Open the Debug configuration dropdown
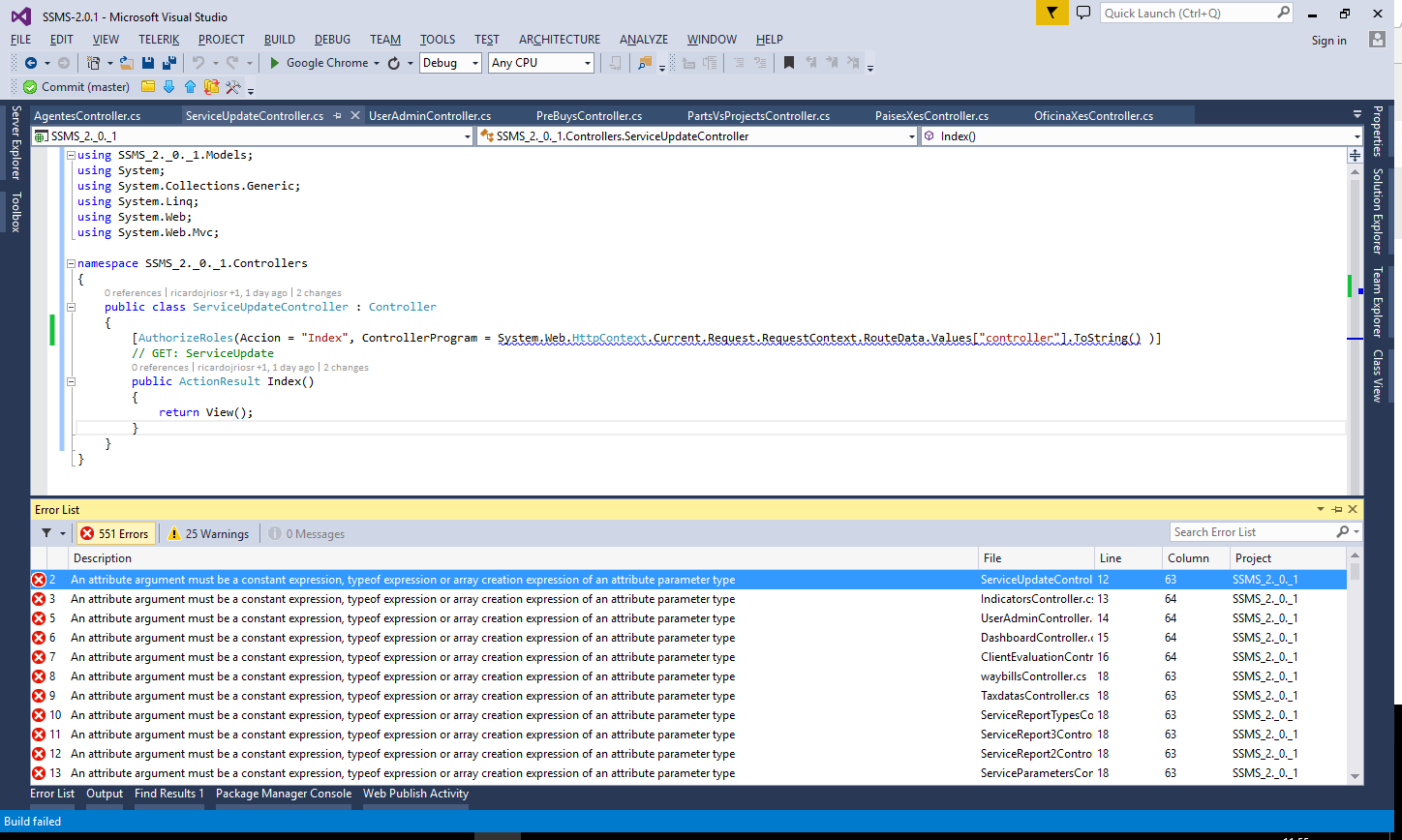Viewport: 1402px width, 840px height. pos(450,63)
